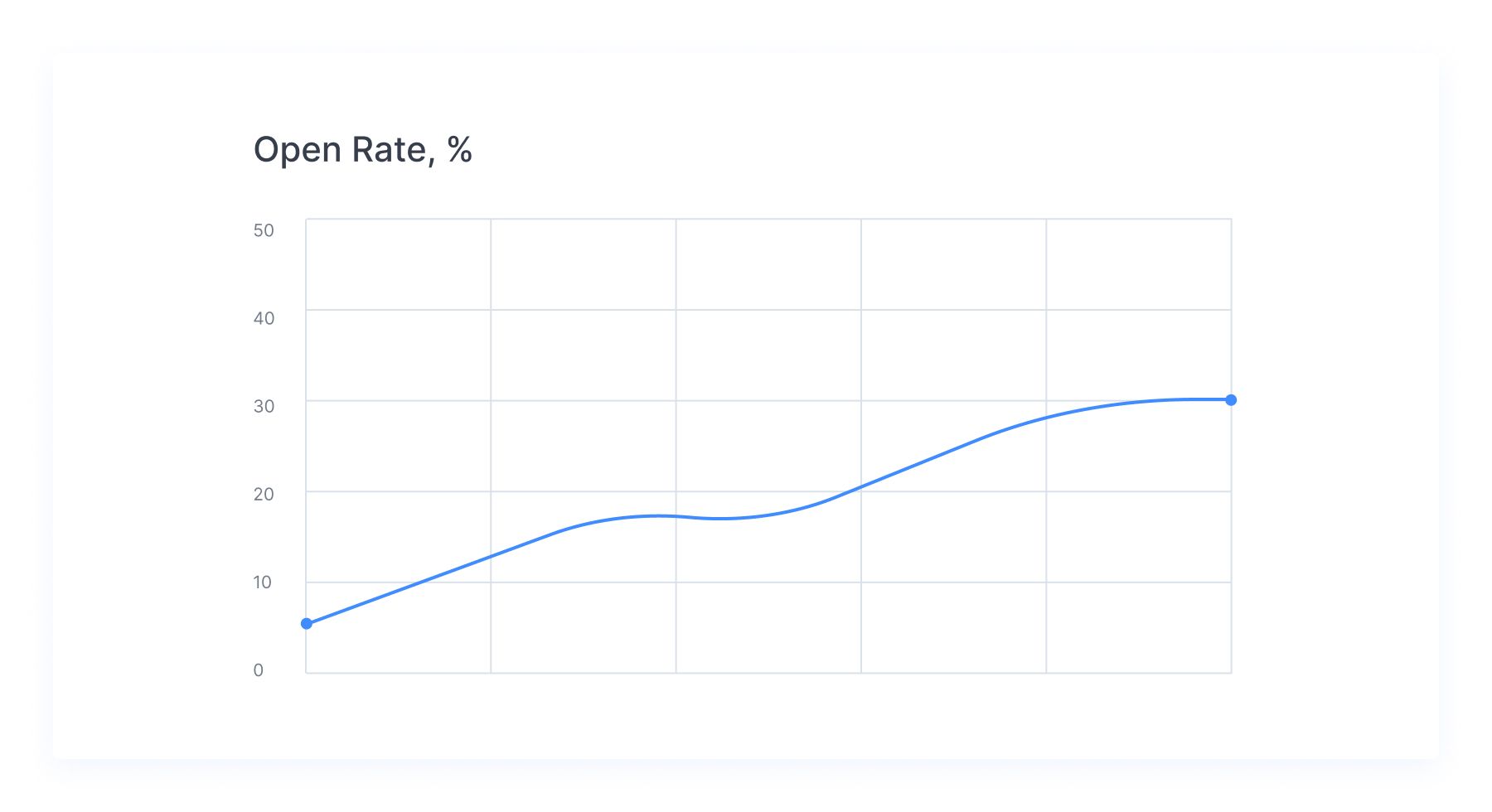
Task: Click the 50 y-axis label
Action: tap(264, 230)
